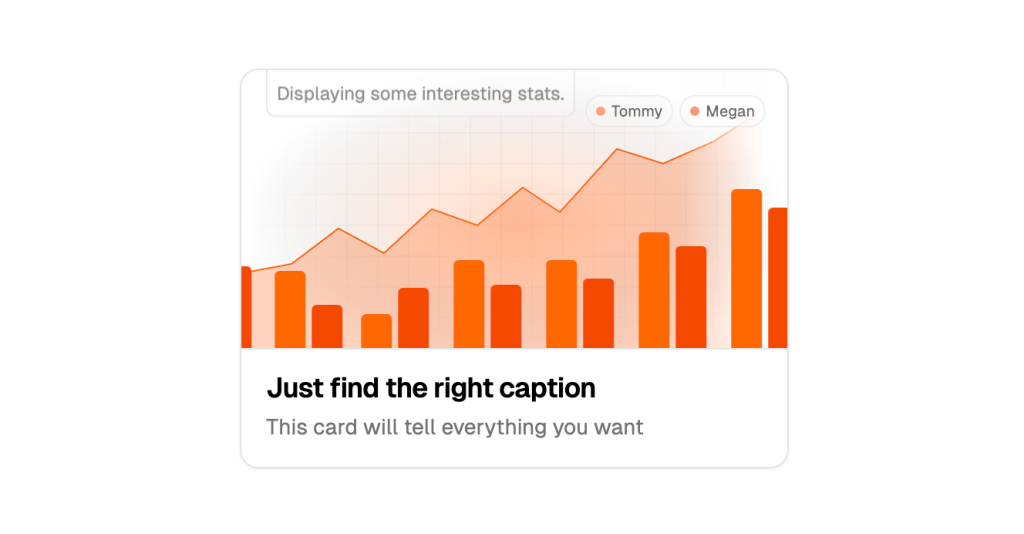Image resolution: width=1024 pixels, height=534 pixels.
Task: Select the first full light-orange bar from left
Action: click(x=290, y=309)
